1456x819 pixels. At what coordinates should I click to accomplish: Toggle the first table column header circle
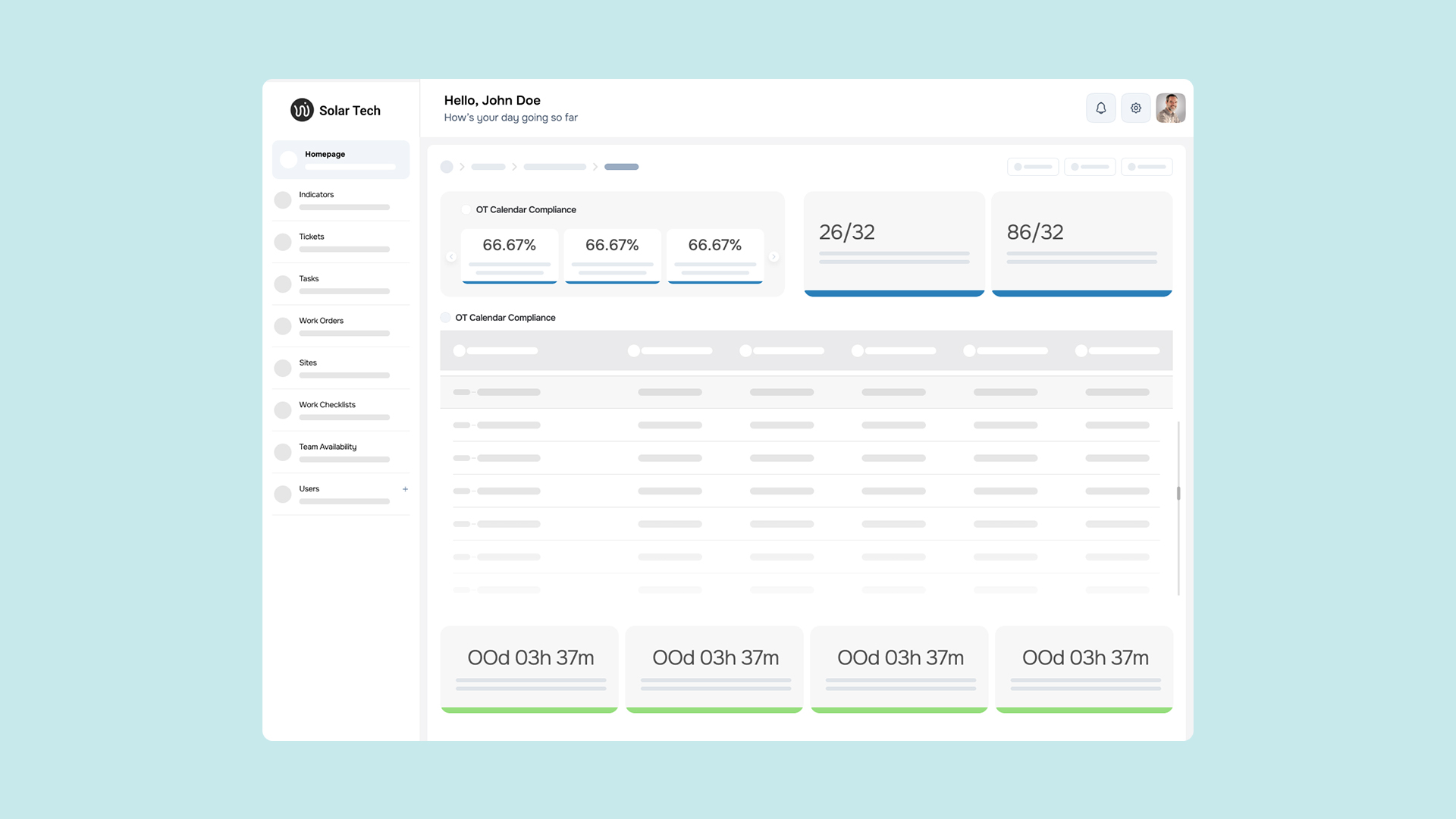(459, 351)
